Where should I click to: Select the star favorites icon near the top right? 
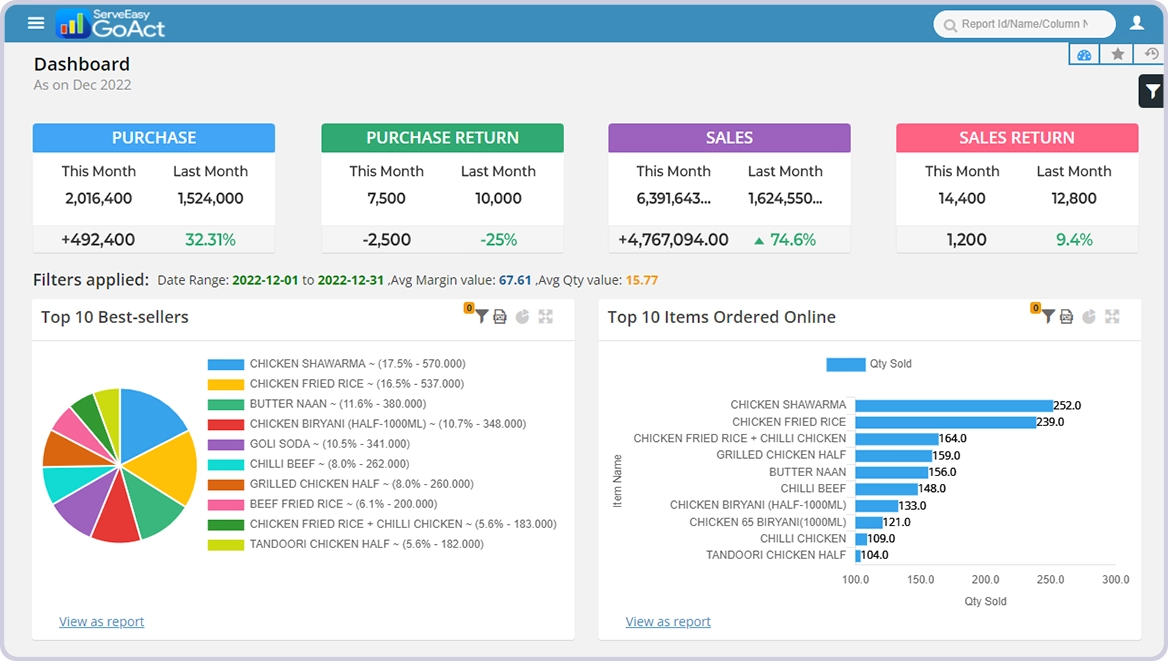[1117, 53]
